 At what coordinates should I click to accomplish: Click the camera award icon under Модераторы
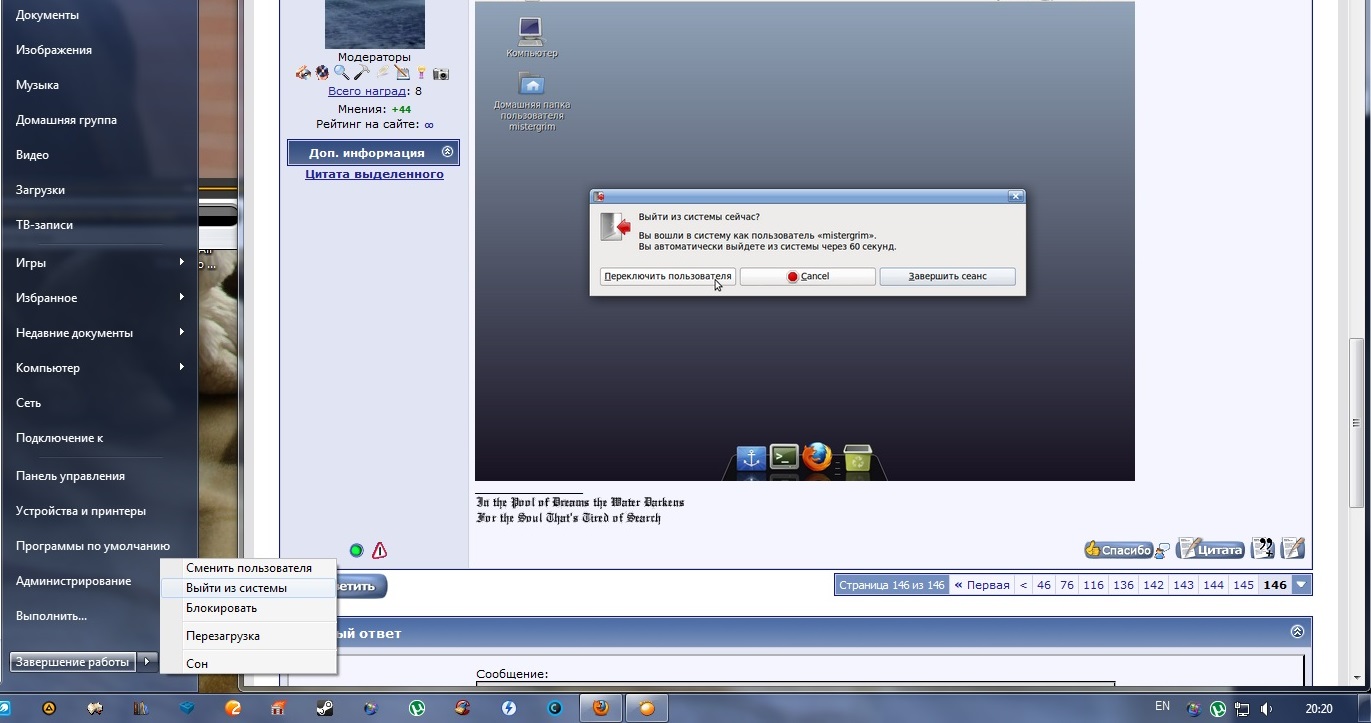(x=441, y=73)
